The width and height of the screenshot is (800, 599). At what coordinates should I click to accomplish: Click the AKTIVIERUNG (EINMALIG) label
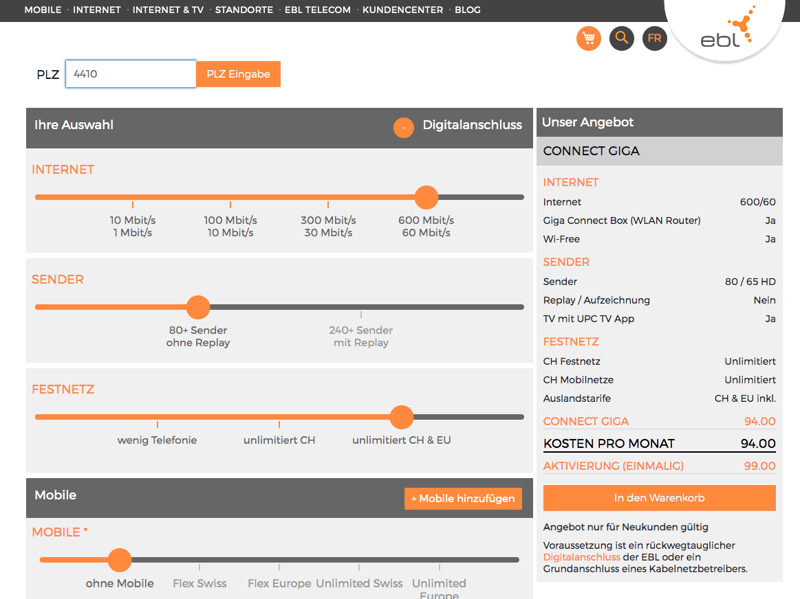click(613, 466)
